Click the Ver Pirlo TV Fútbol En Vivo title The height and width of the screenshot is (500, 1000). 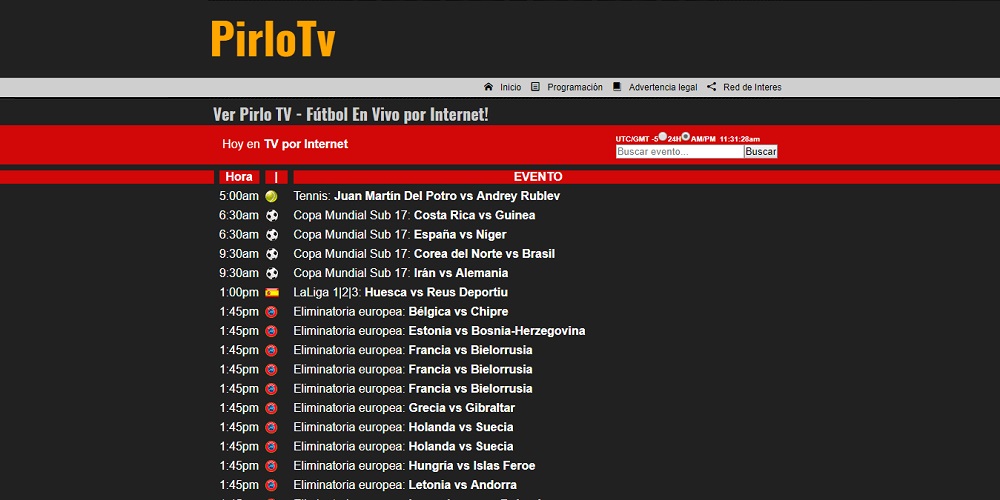(x=351, y=115)
